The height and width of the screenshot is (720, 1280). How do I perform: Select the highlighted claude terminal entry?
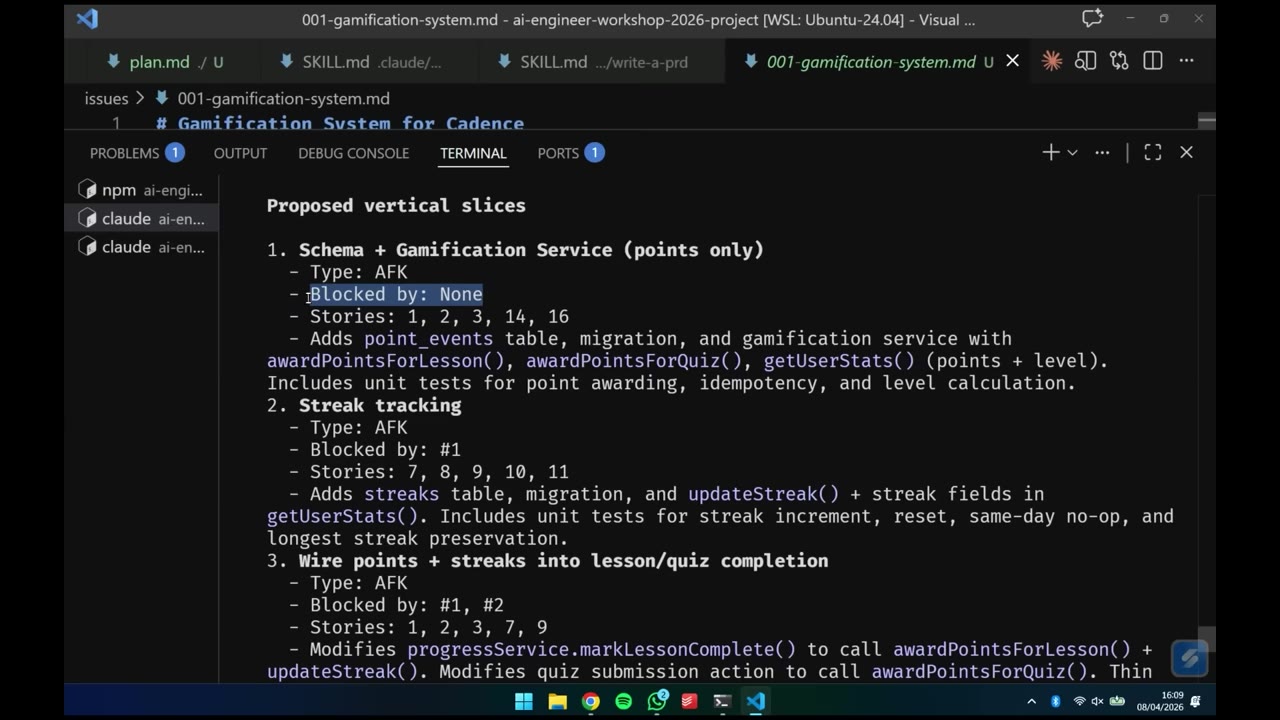point(142,218)
